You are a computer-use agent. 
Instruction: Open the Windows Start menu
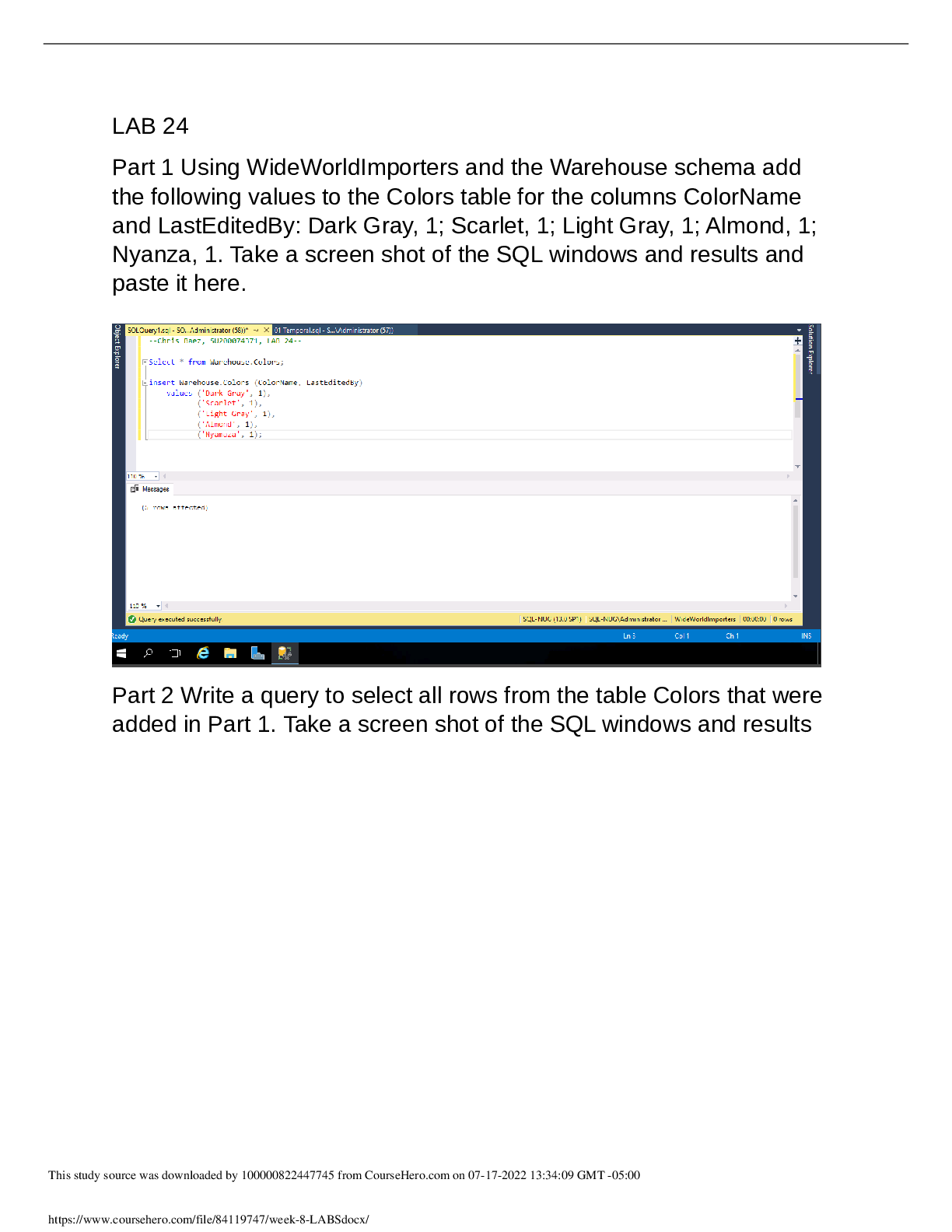[x=121, y=653]
